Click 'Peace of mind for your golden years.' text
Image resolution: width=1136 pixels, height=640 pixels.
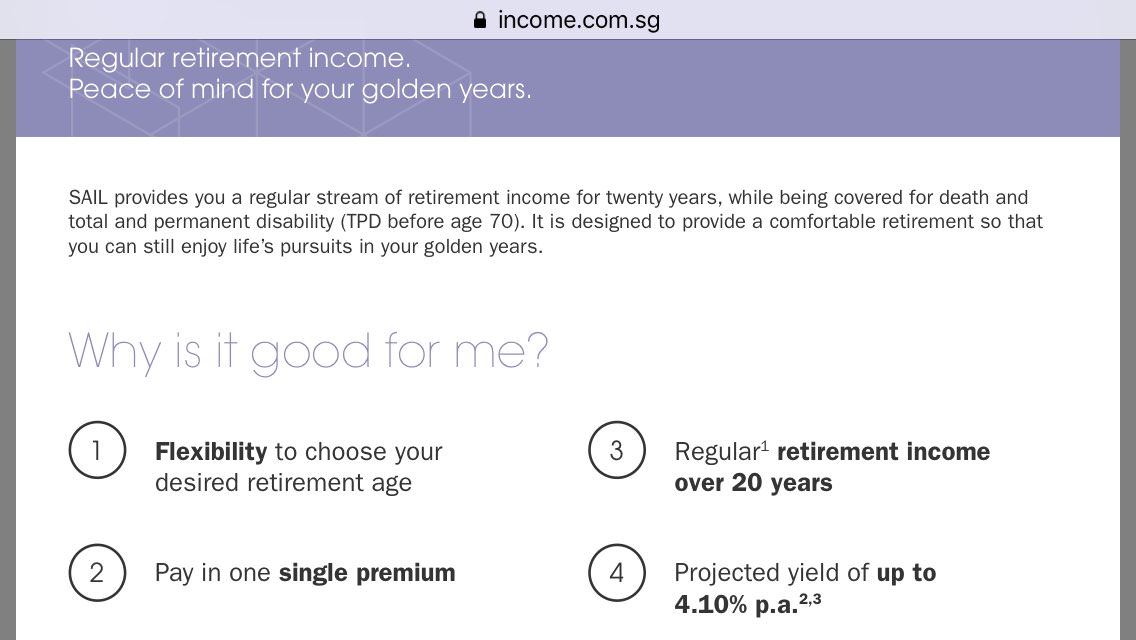coord(299,89)
